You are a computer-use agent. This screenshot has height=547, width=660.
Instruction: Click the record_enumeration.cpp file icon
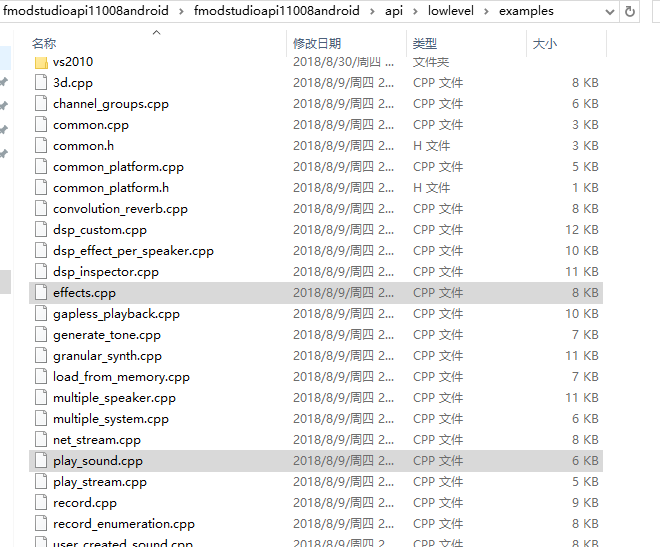click(41, 524)
